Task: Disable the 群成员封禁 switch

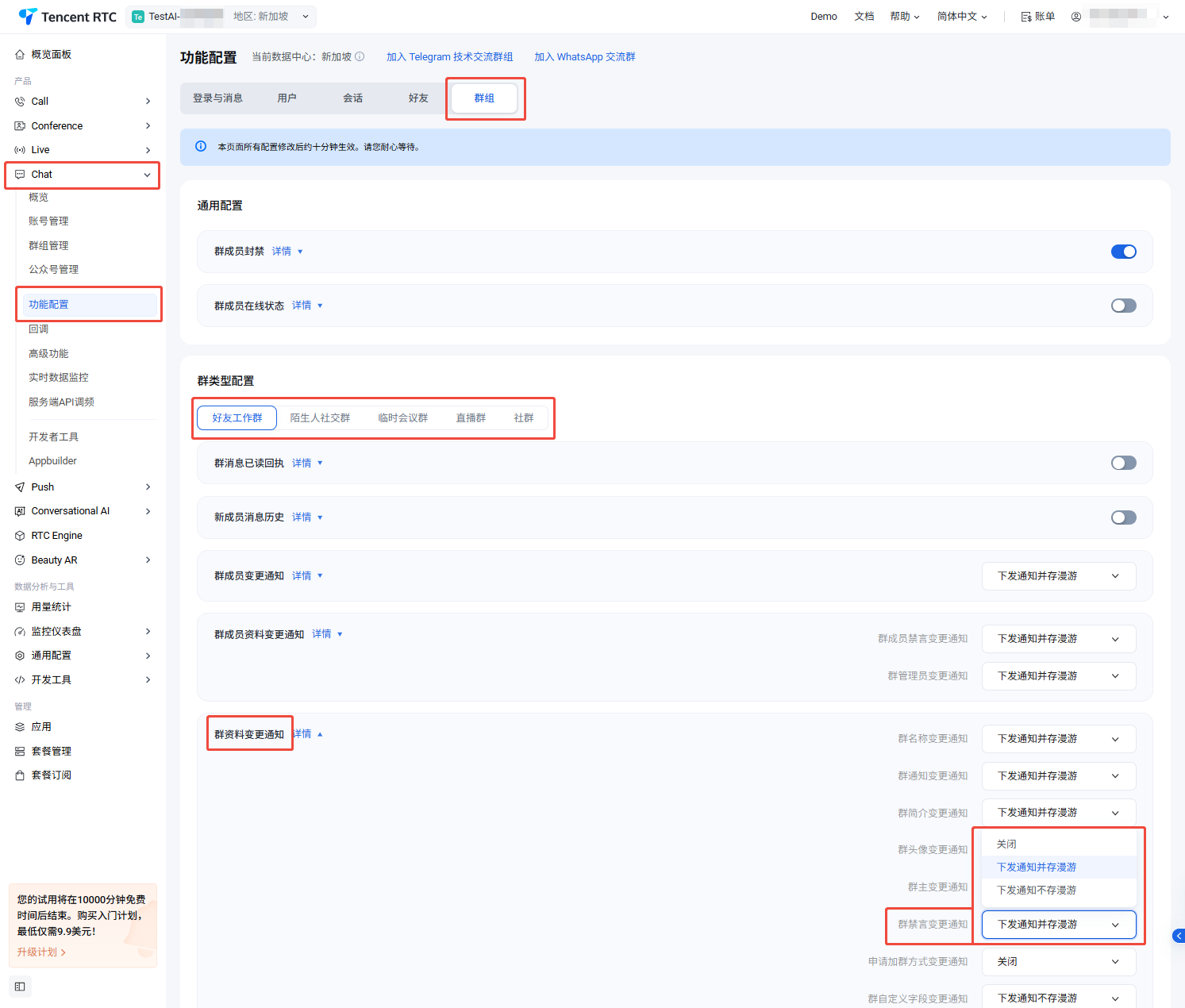Action: [x=1124, y=252]
